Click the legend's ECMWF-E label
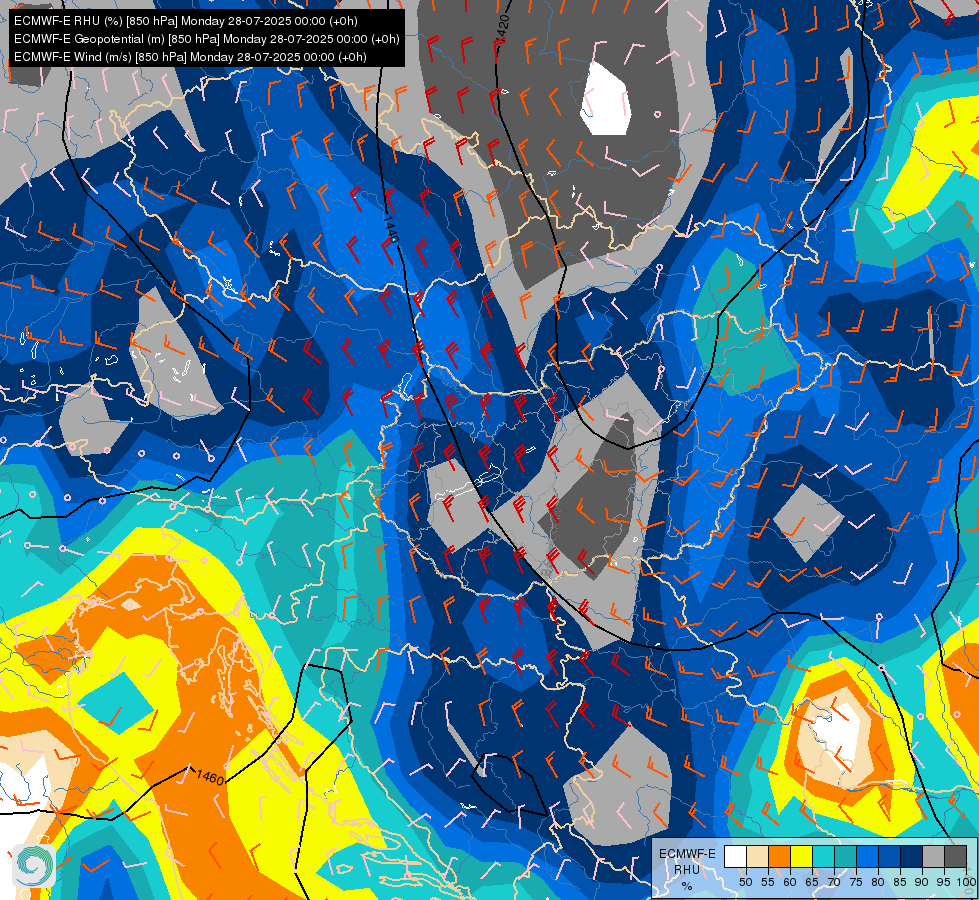 coord(687,854)
